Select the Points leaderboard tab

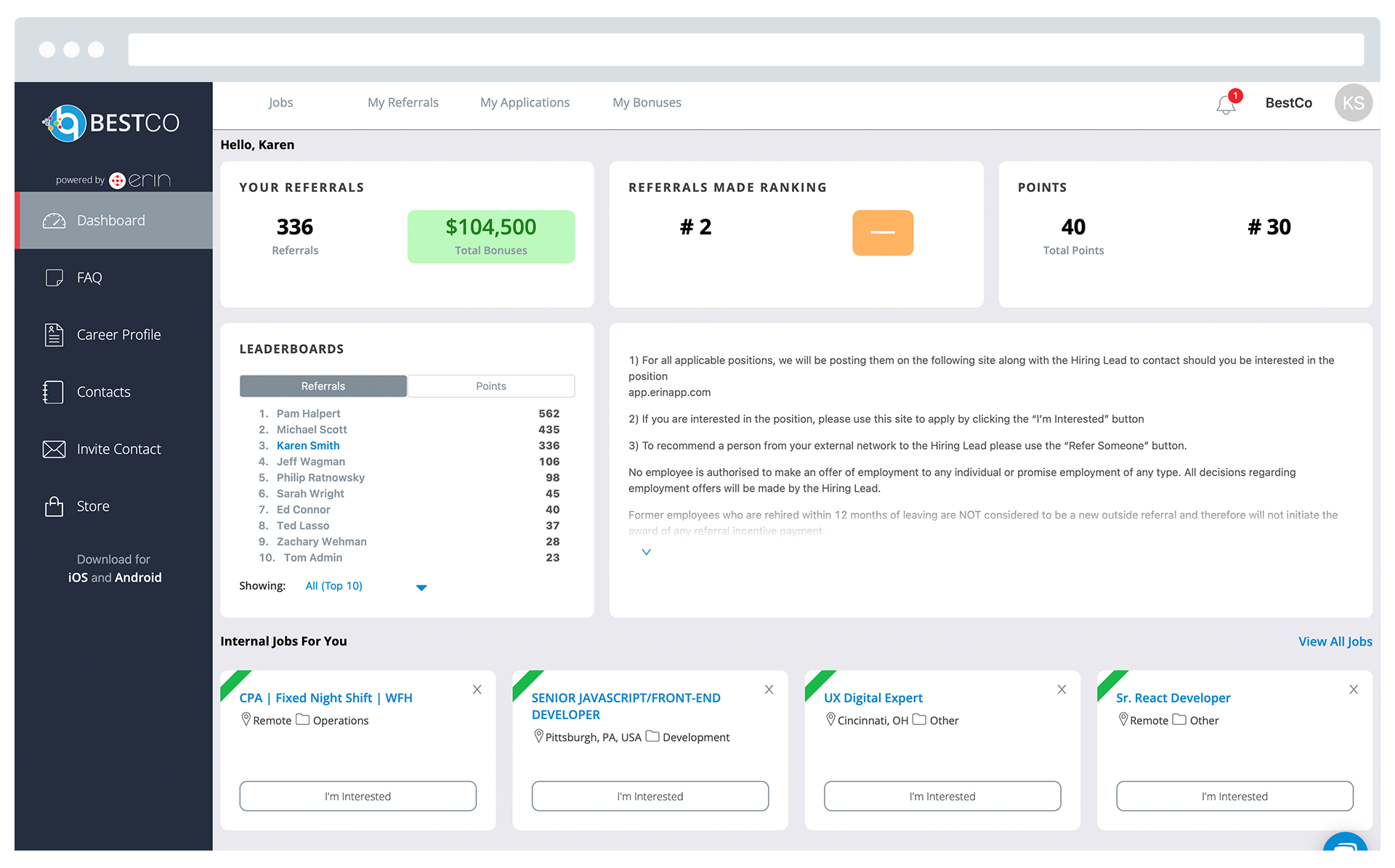(491, 386)
